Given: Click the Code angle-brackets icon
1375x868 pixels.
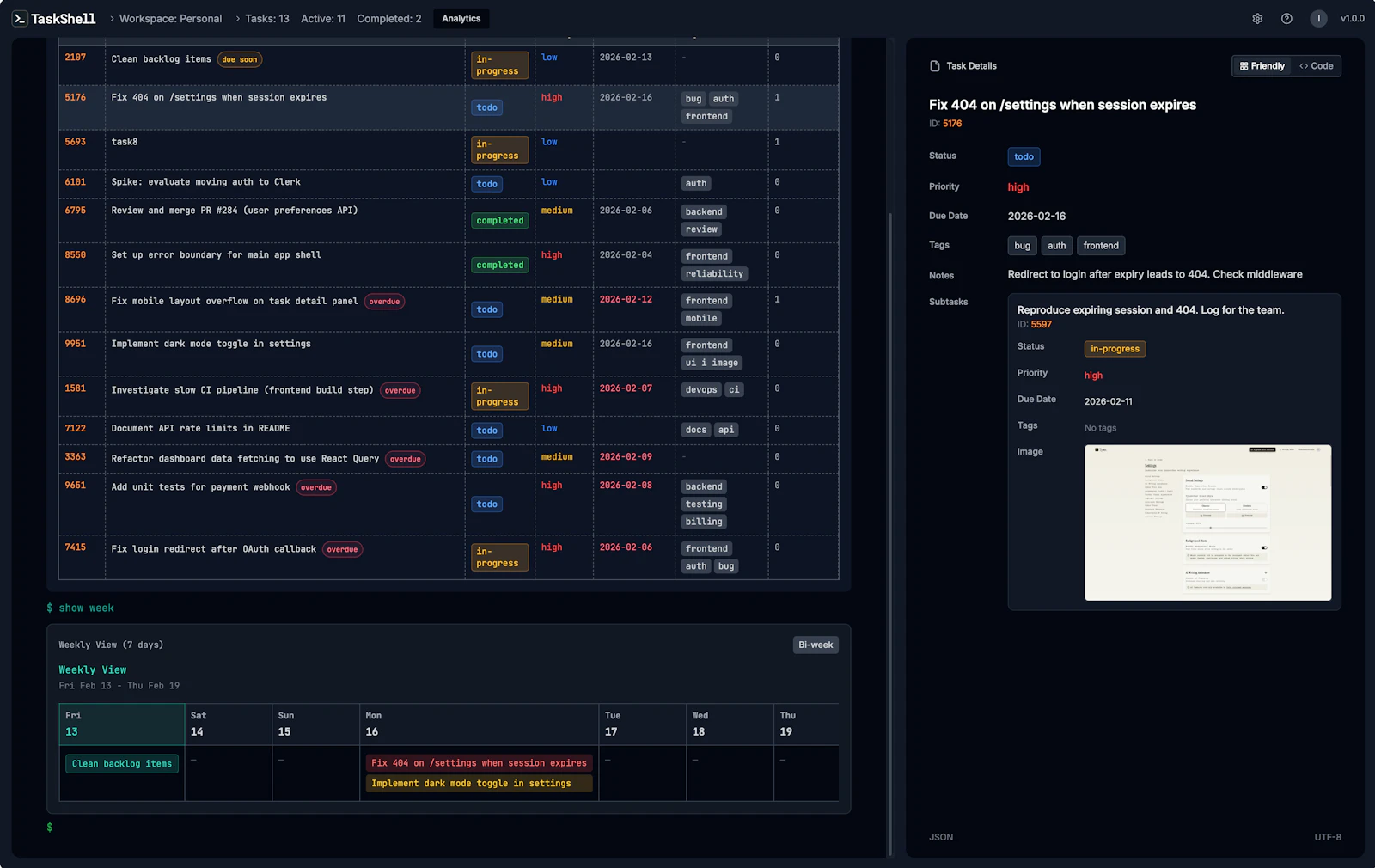Looking at the screenshot, I should (x=1303, y=65).
